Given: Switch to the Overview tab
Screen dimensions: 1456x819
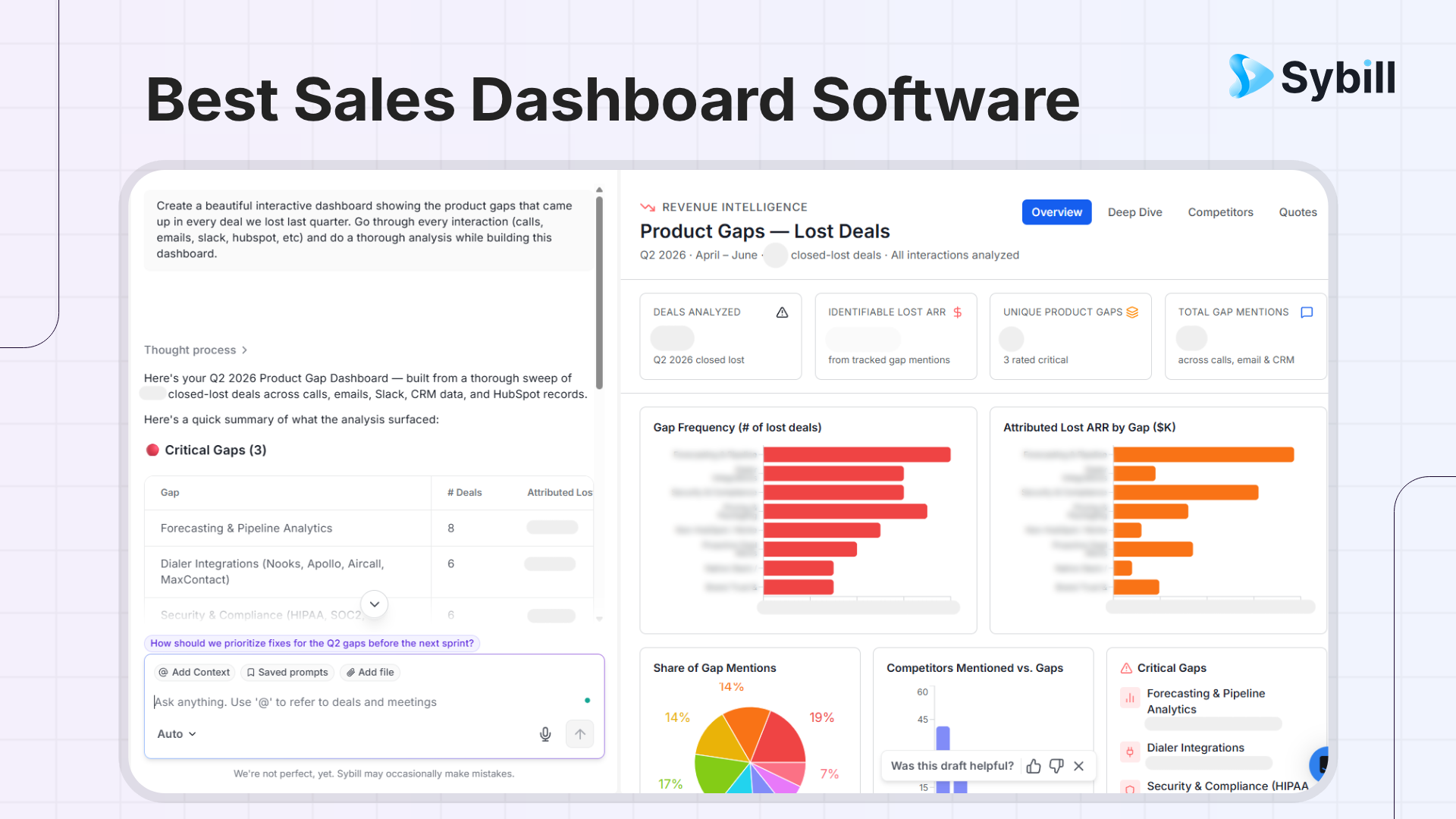Looking at the screenshot, I should tap(1056, 212).
